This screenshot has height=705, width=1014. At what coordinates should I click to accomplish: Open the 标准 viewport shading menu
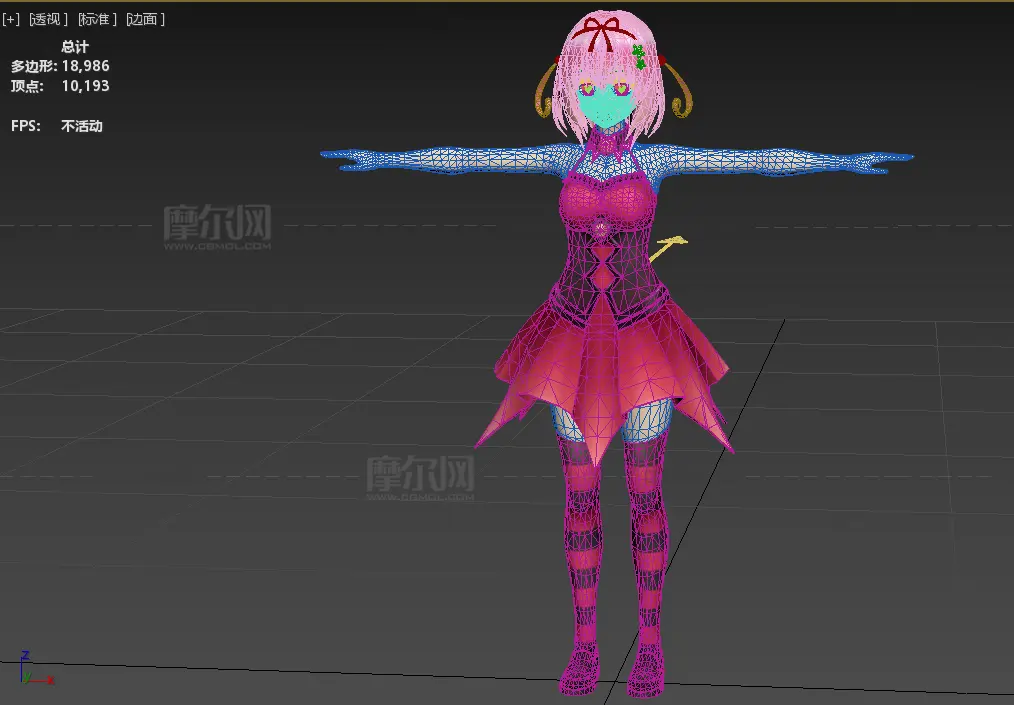[97, 19]
